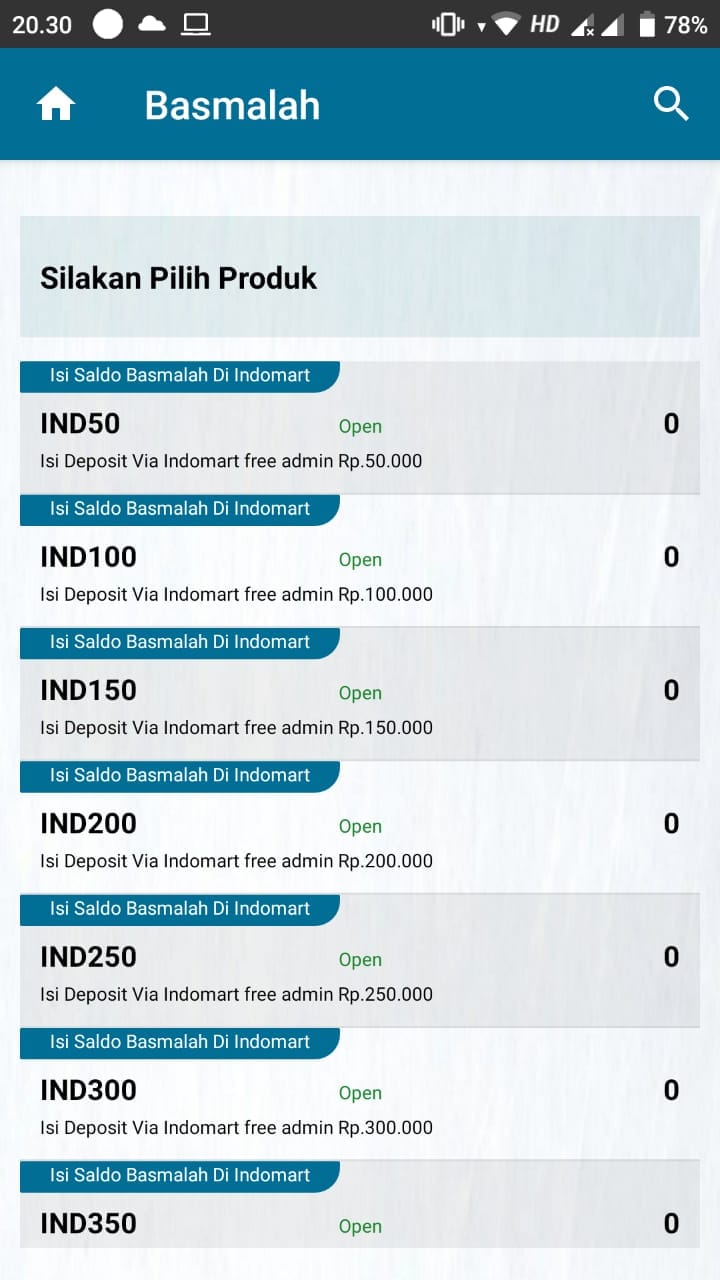The height and width of the screenshot is (1280, 720).
Task: Tap the battery icon in status bar
Action: [x=647, y=25]
